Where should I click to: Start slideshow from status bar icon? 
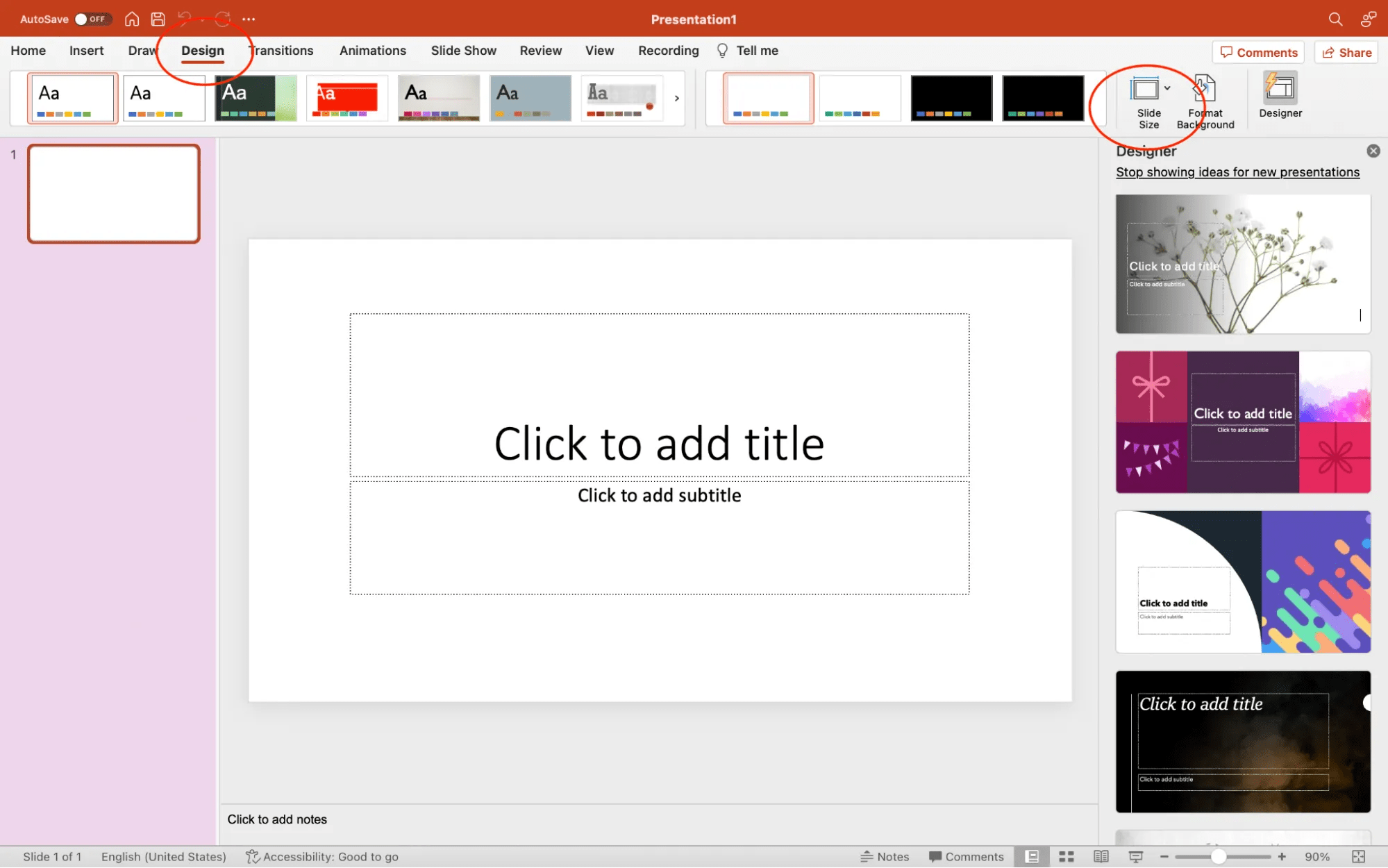tap(1135, 856)
